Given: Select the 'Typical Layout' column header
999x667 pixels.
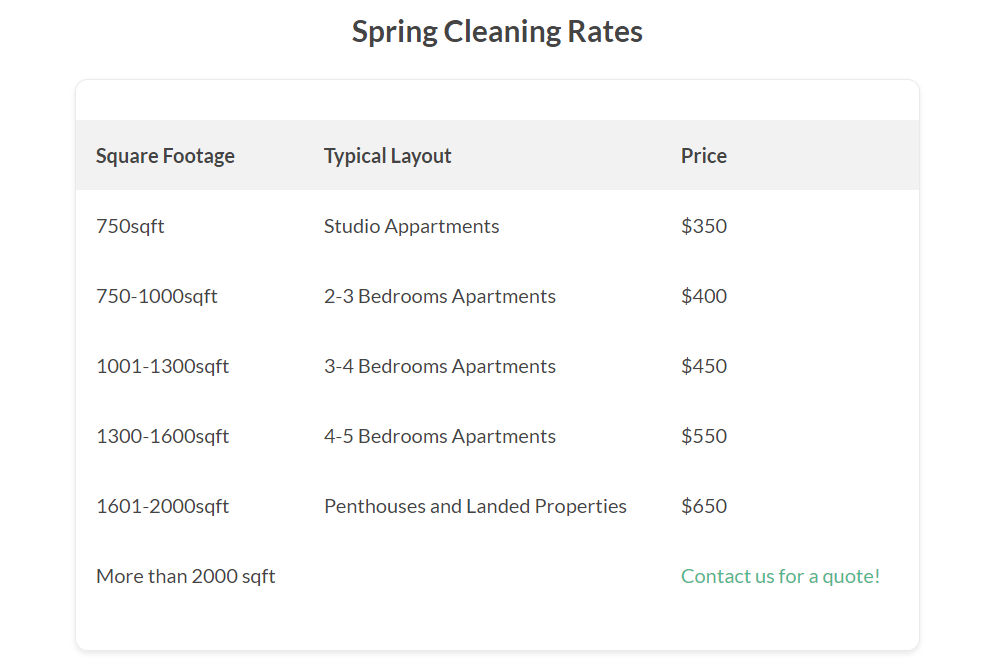Looking at the screenshot, I should tap(388, 156).
